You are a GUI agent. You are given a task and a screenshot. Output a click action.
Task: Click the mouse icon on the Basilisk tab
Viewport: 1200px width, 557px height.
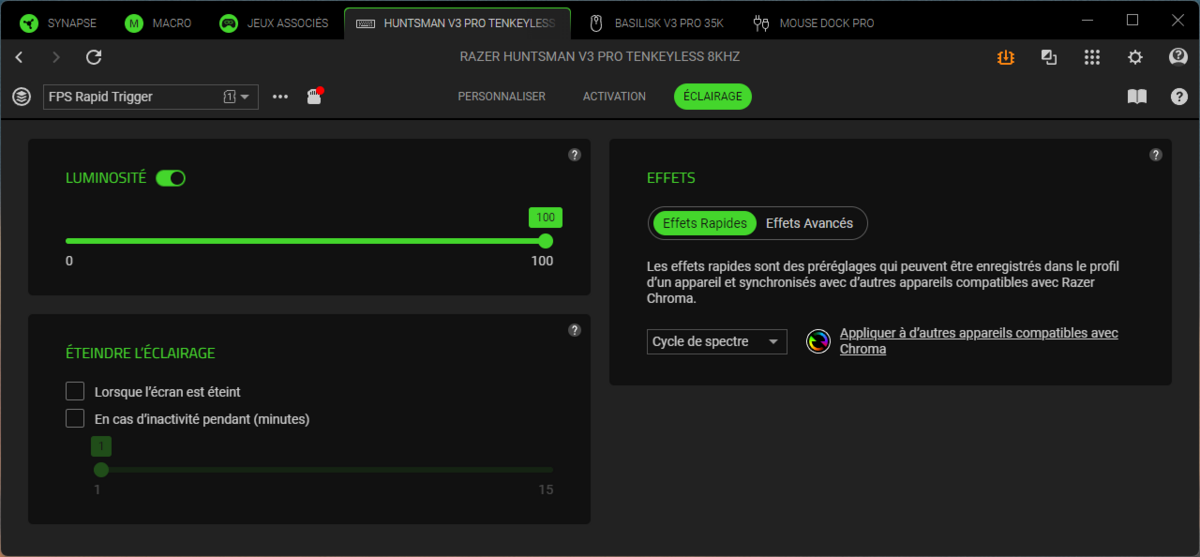click(596, 22)
